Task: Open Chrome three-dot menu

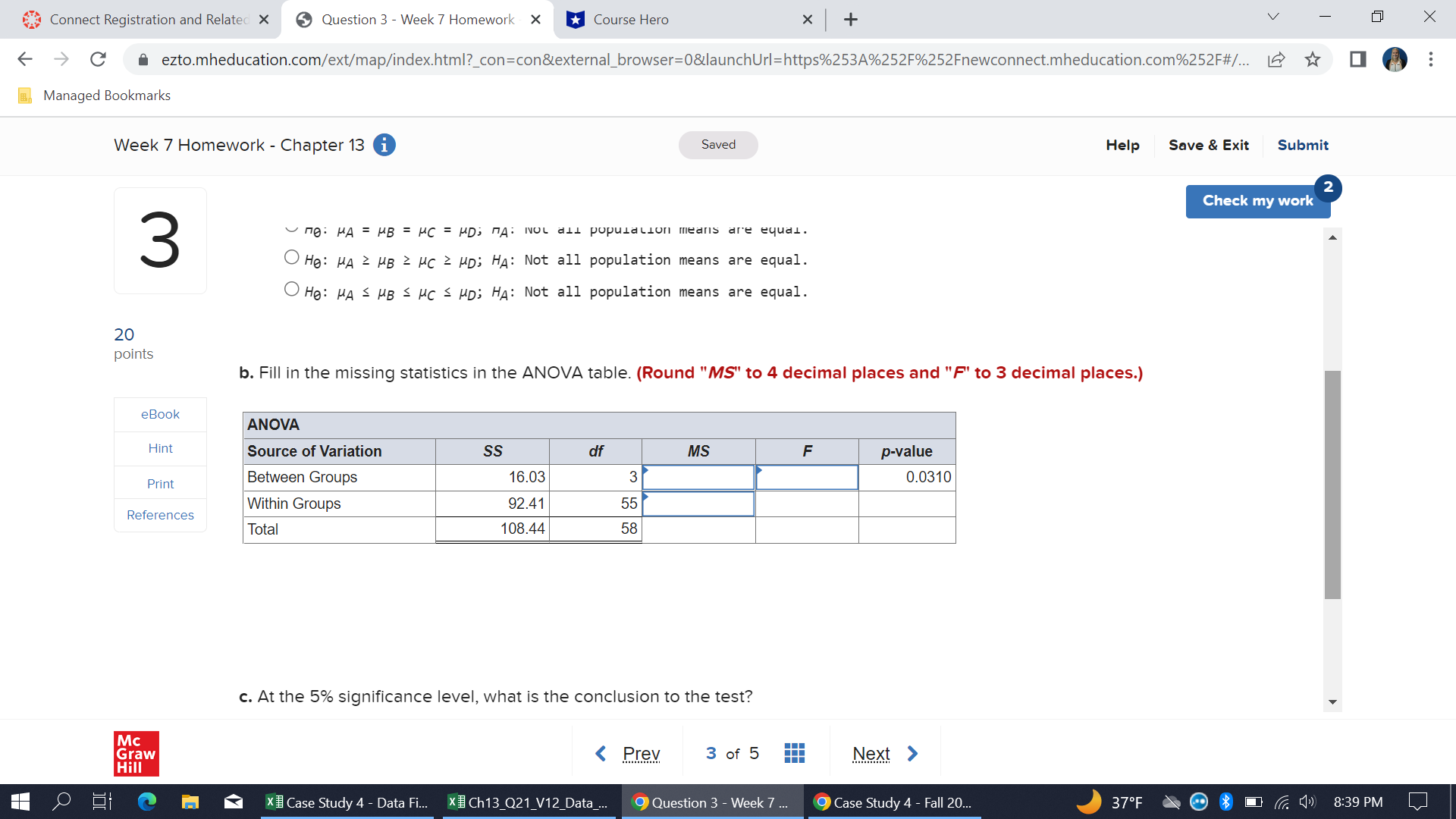Action: click(x=1430, y=59)
